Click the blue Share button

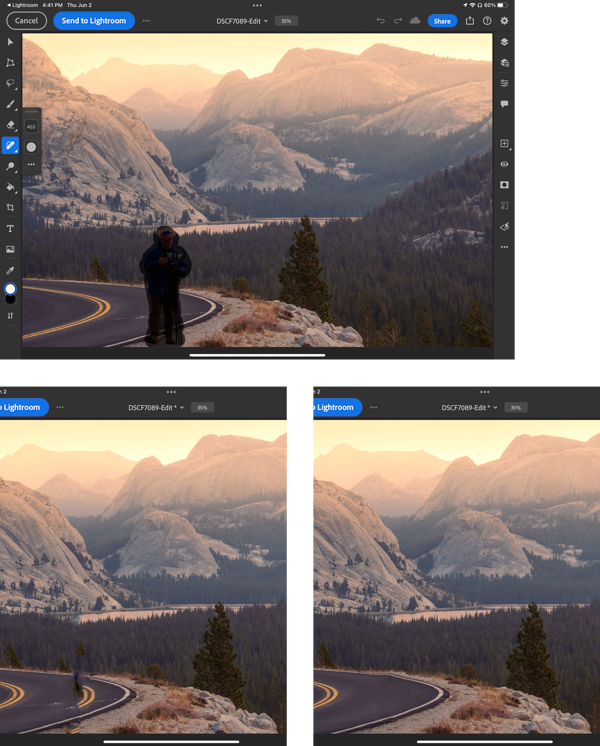(442, 21)
